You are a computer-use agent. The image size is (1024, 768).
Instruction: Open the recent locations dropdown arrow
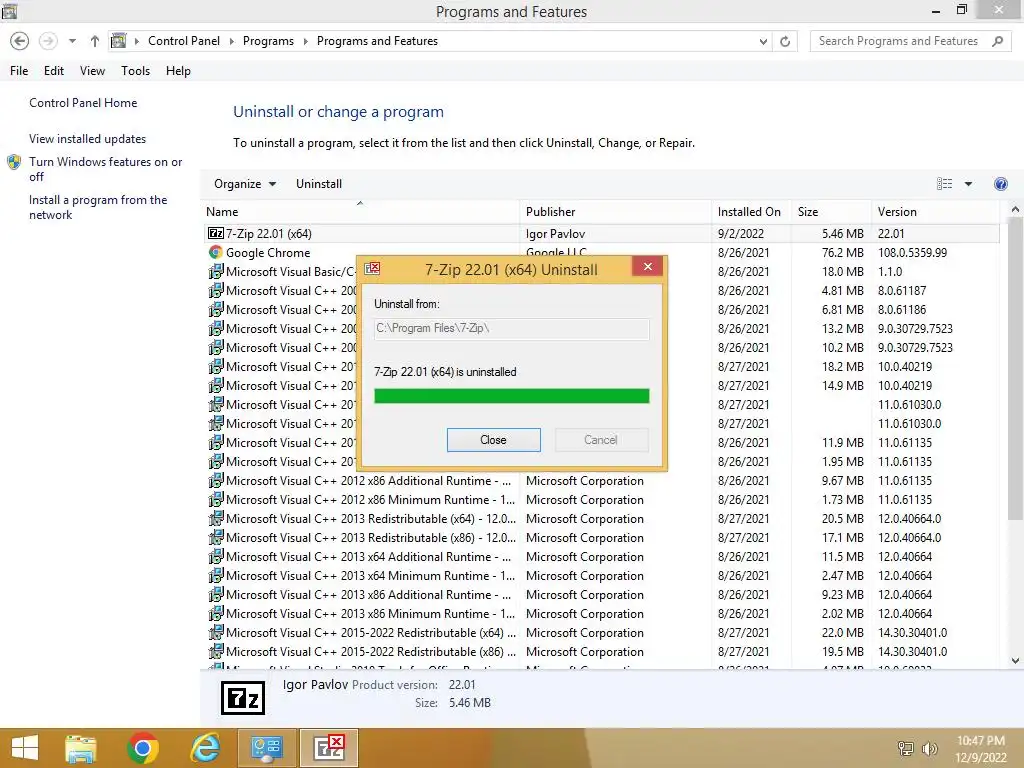[72, 41]
